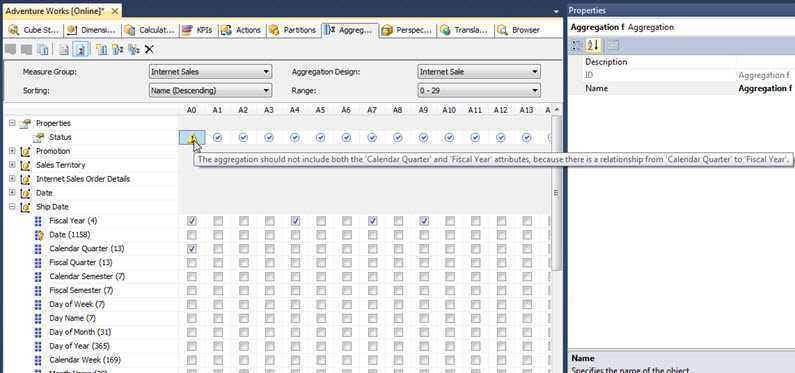Click the greyed Usage Based Optimization toolbar icon

coord(26,49)
